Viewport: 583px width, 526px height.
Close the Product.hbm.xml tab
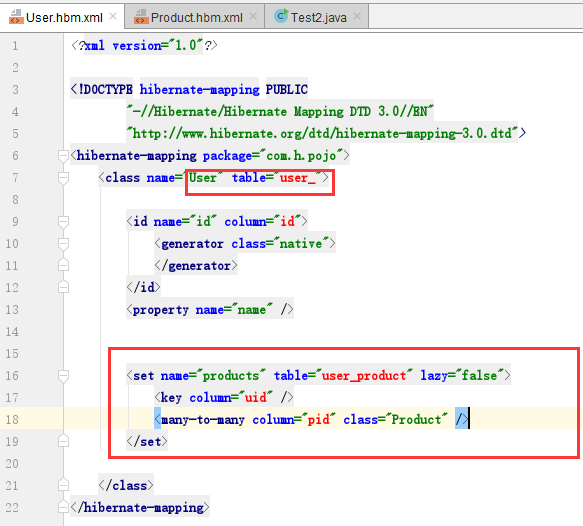253,16
